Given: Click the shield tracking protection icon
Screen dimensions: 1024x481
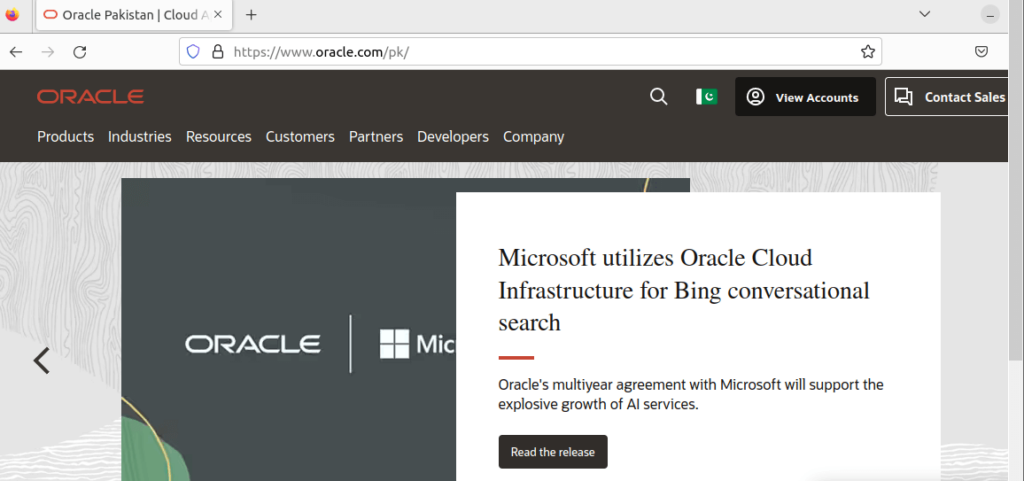Looking at the screenshot, I should click(x=194, y=52).
